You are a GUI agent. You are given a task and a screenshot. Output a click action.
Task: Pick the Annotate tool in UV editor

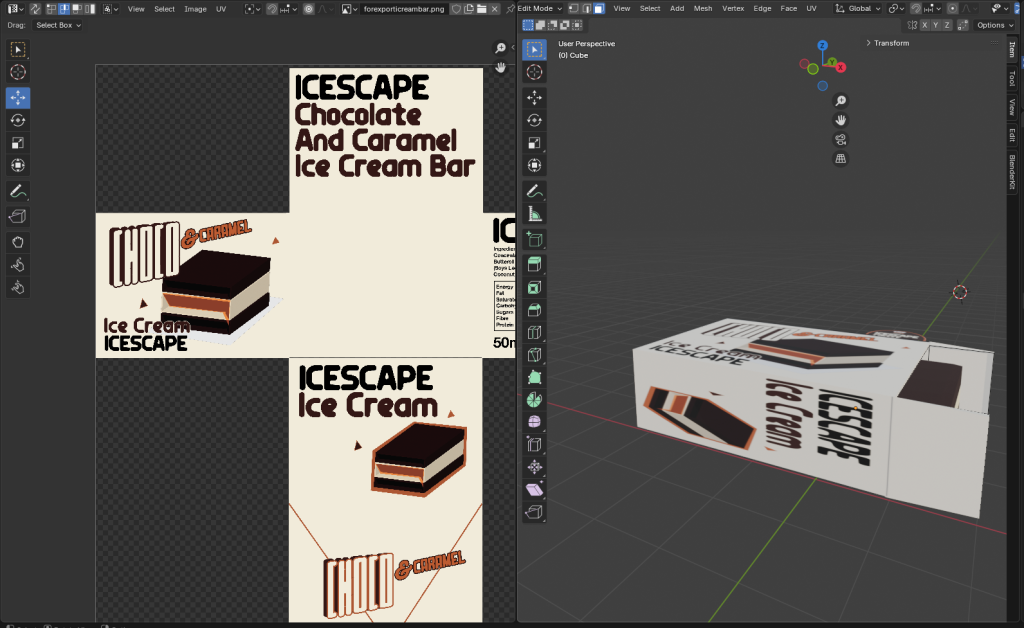point(18,190)
